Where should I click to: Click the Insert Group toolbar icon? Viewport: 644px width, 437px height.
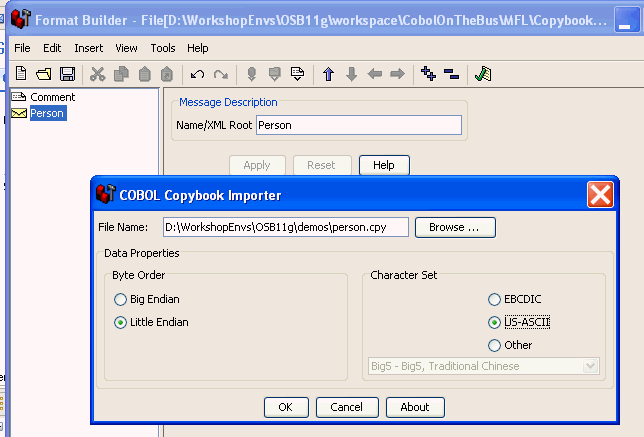tap(274, 74)
